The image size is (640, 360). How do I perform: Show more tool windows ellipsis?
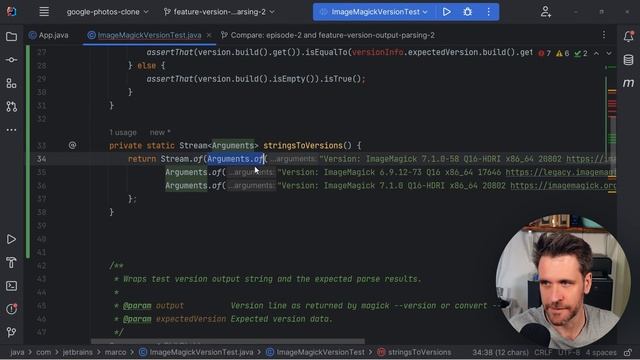point(11,130)
